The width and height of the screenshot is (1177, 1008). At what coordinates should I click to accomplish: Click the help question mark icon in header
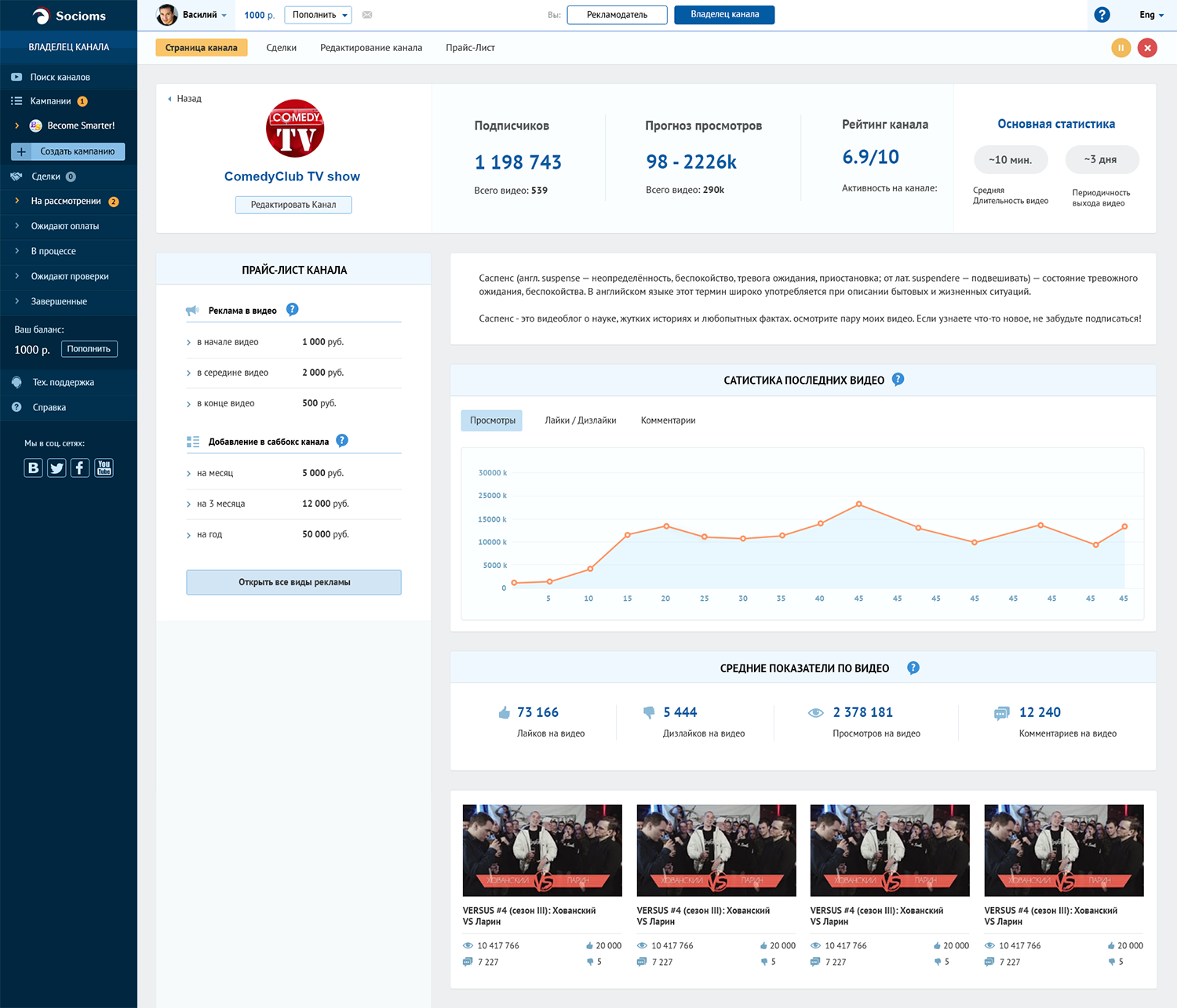pos(1102,15)
